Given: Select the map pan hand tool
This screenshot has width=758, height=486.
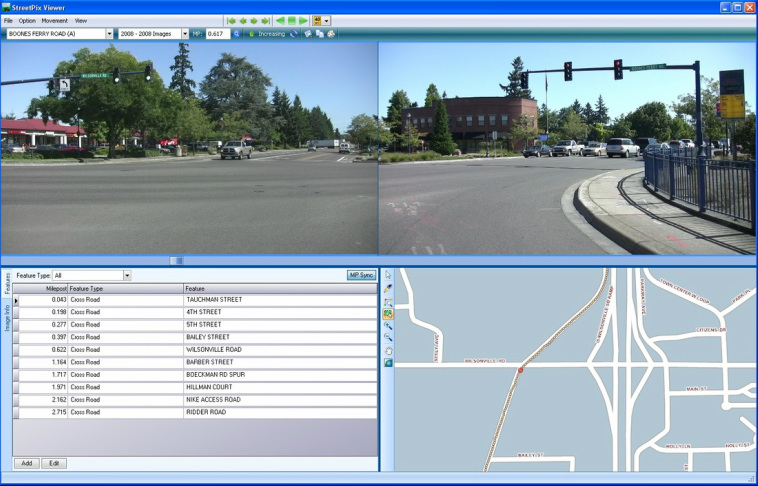Looking at the screenshot, I should 388,350.
